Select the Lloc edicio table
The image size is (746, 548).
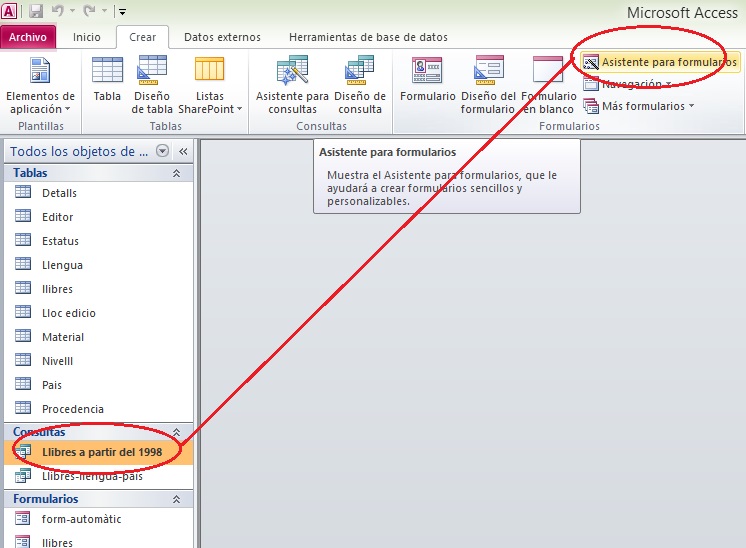pyautogui.click(x=98, y=313)
